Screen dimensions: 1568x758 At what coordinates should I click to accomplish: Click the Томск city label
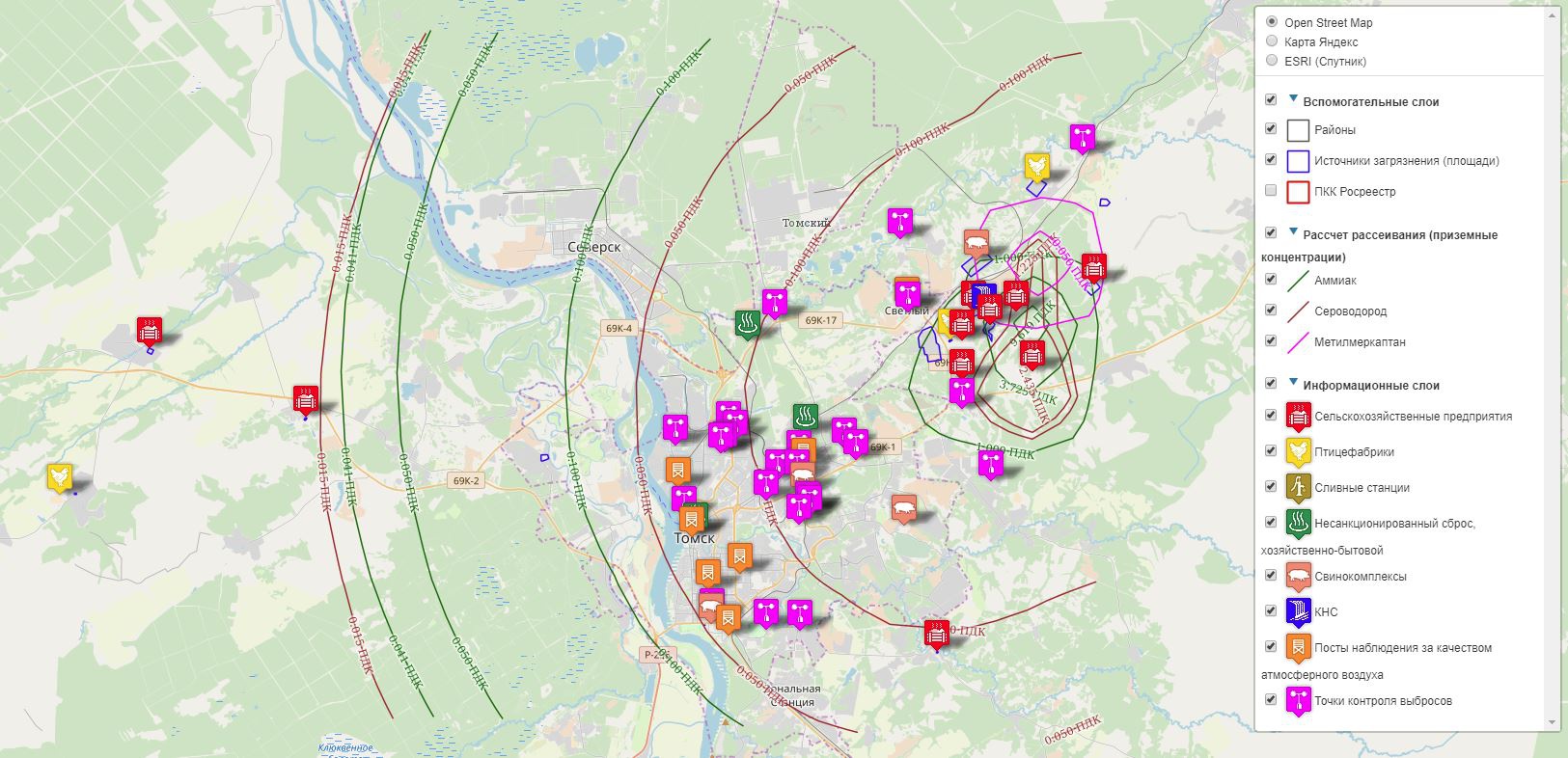(x=694, y=538)
